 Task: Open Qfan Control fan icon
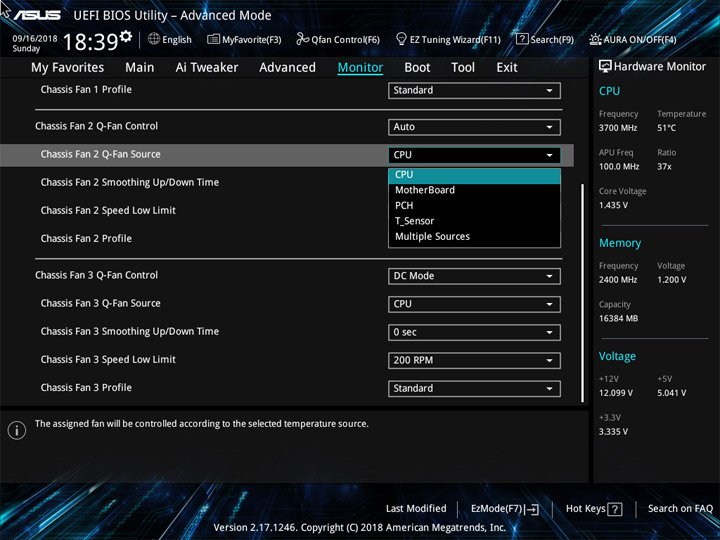tap(302, 39)
